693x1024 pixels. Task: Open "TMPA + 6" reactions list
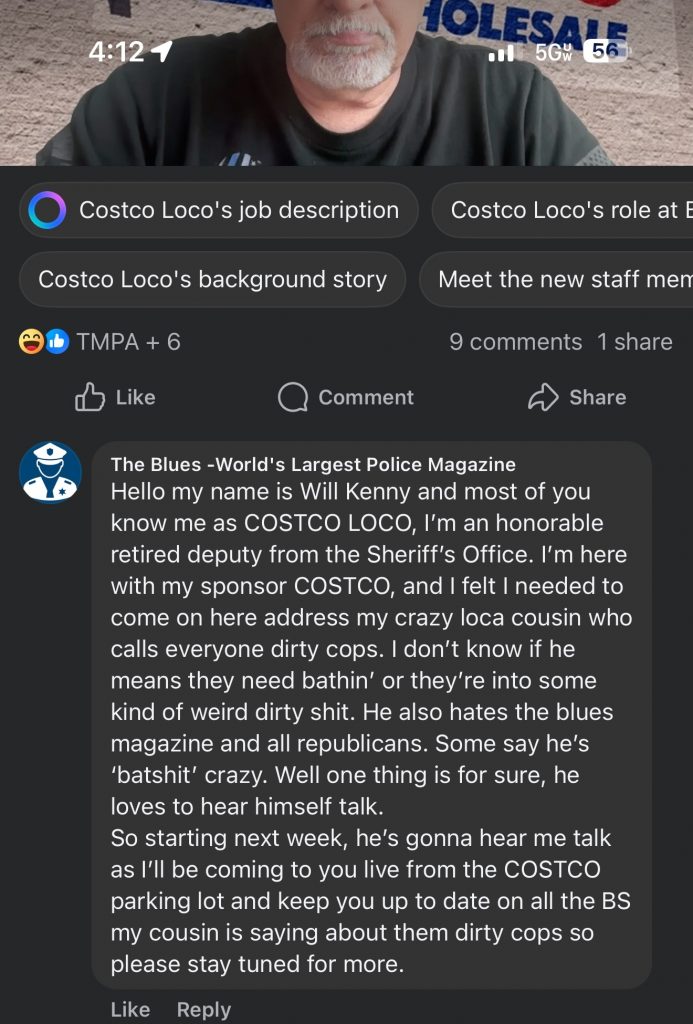[x=128, y=342]
